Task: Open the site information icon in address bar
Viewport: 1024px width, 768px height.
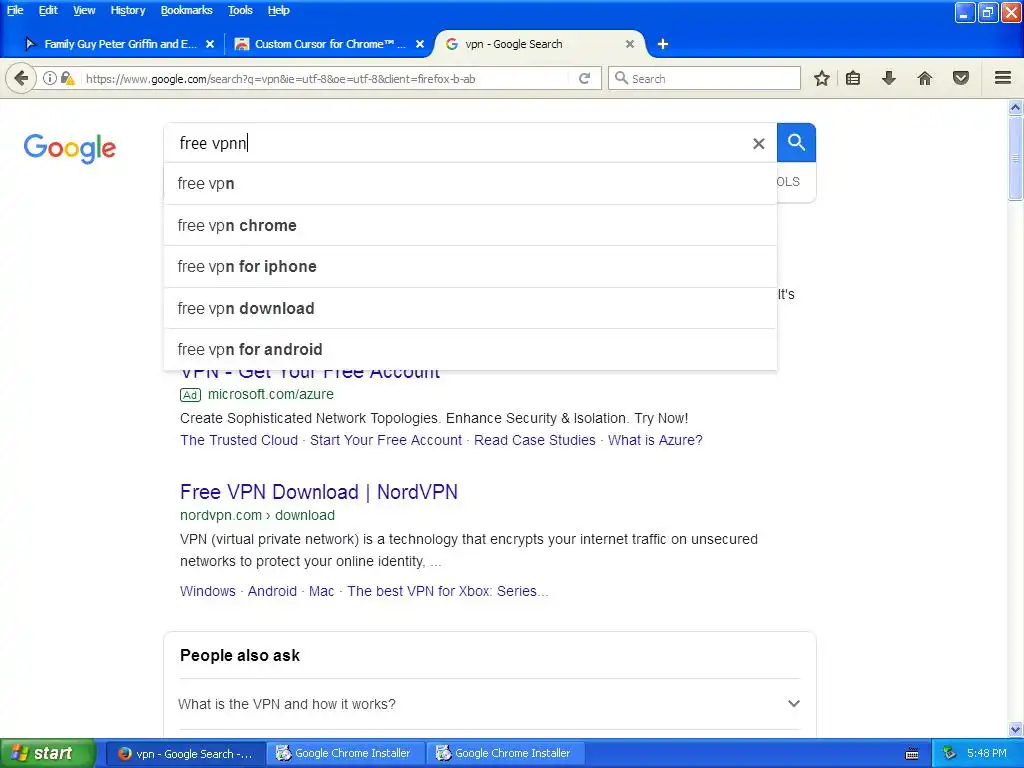Action: click(50, 78)
